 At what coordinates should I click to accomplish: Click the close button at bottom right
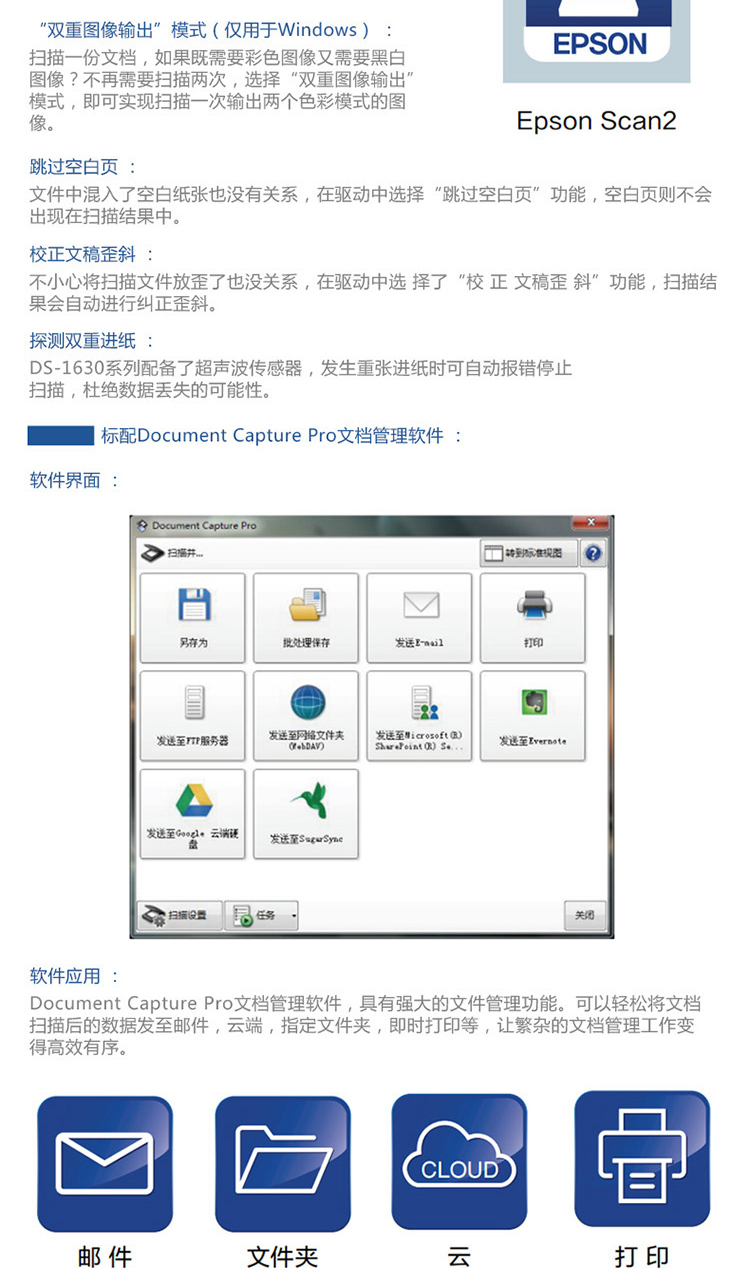(x=585, y=915)
